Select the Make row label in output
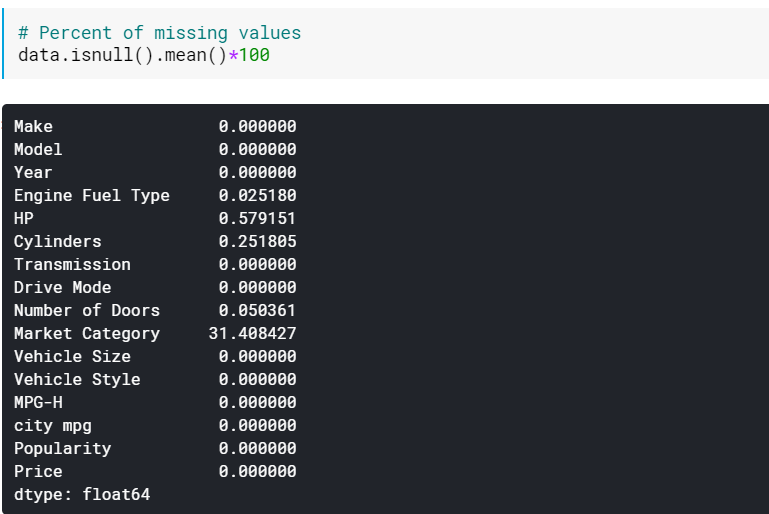The height and width of the screenshot is (514, 769). tap(33, 126)
